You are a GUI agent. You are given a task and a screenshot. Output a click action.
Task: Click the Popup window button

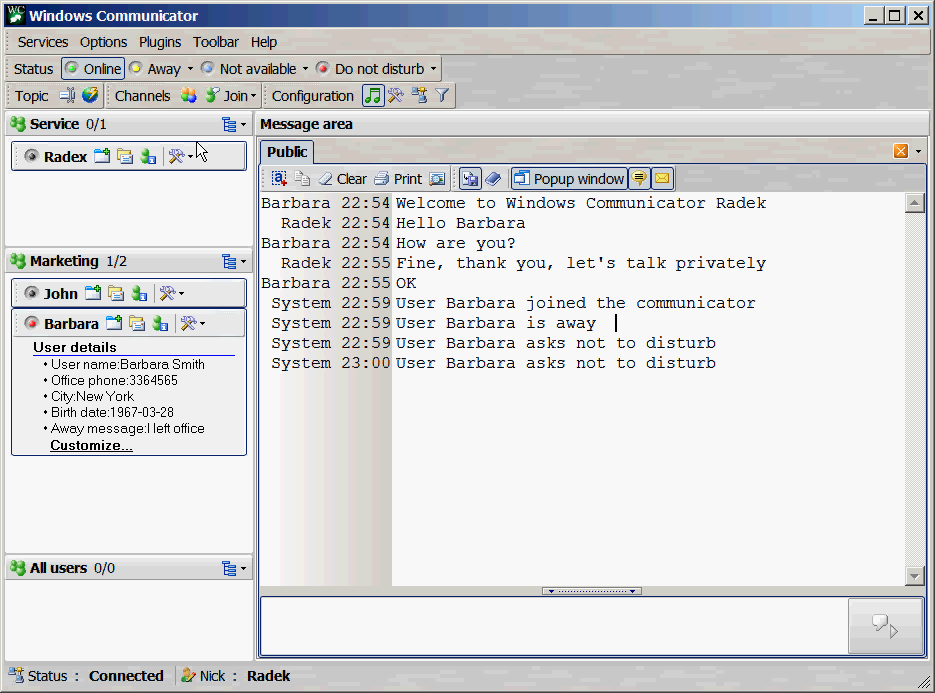click(x=569, y=178)
